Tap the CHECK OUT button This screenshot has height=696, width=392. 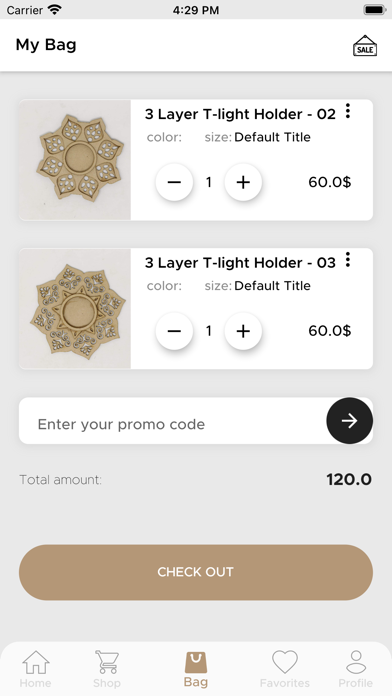tap(196, 572)
